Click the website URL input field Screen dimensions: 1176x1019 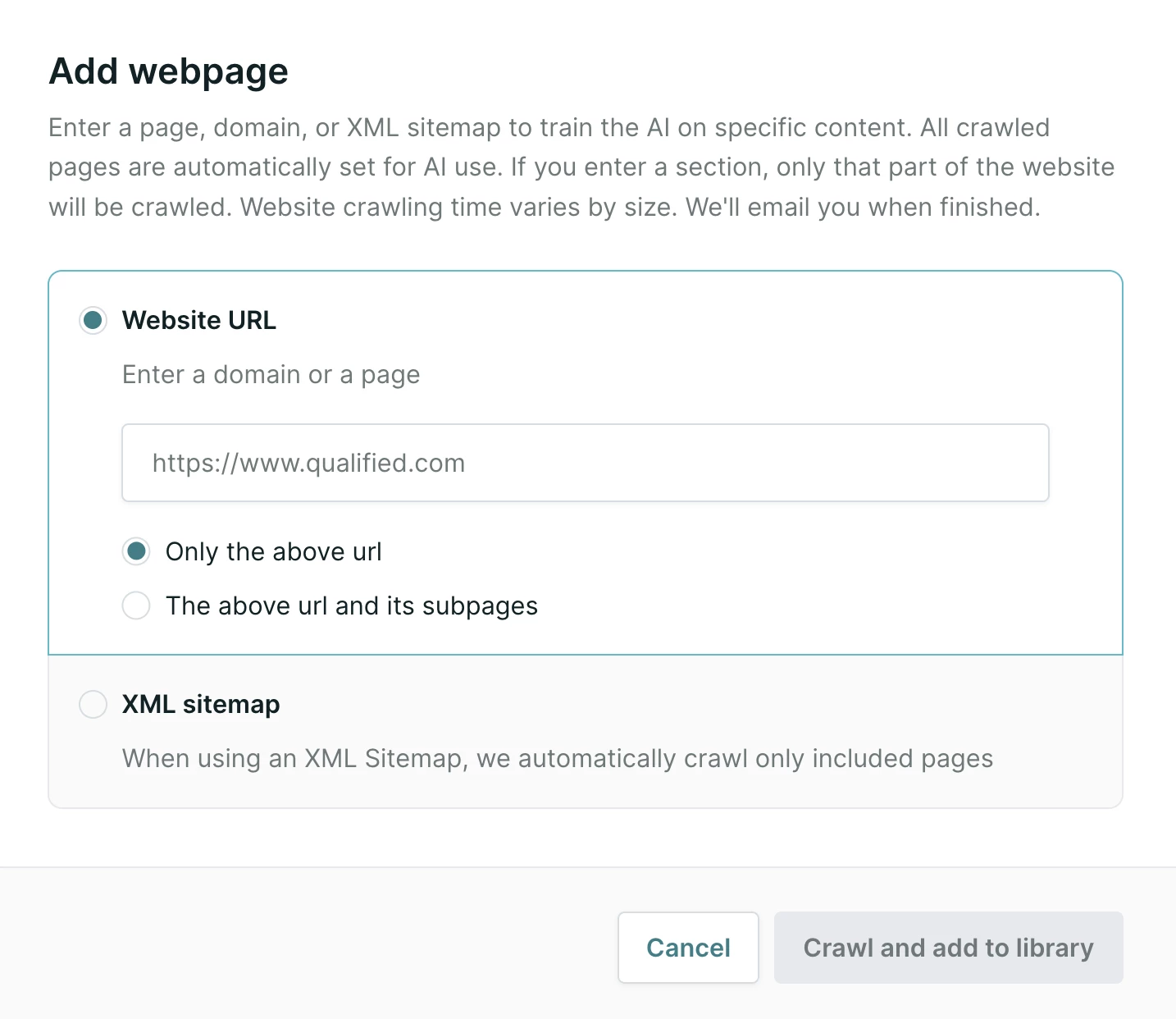coord(586,463)
